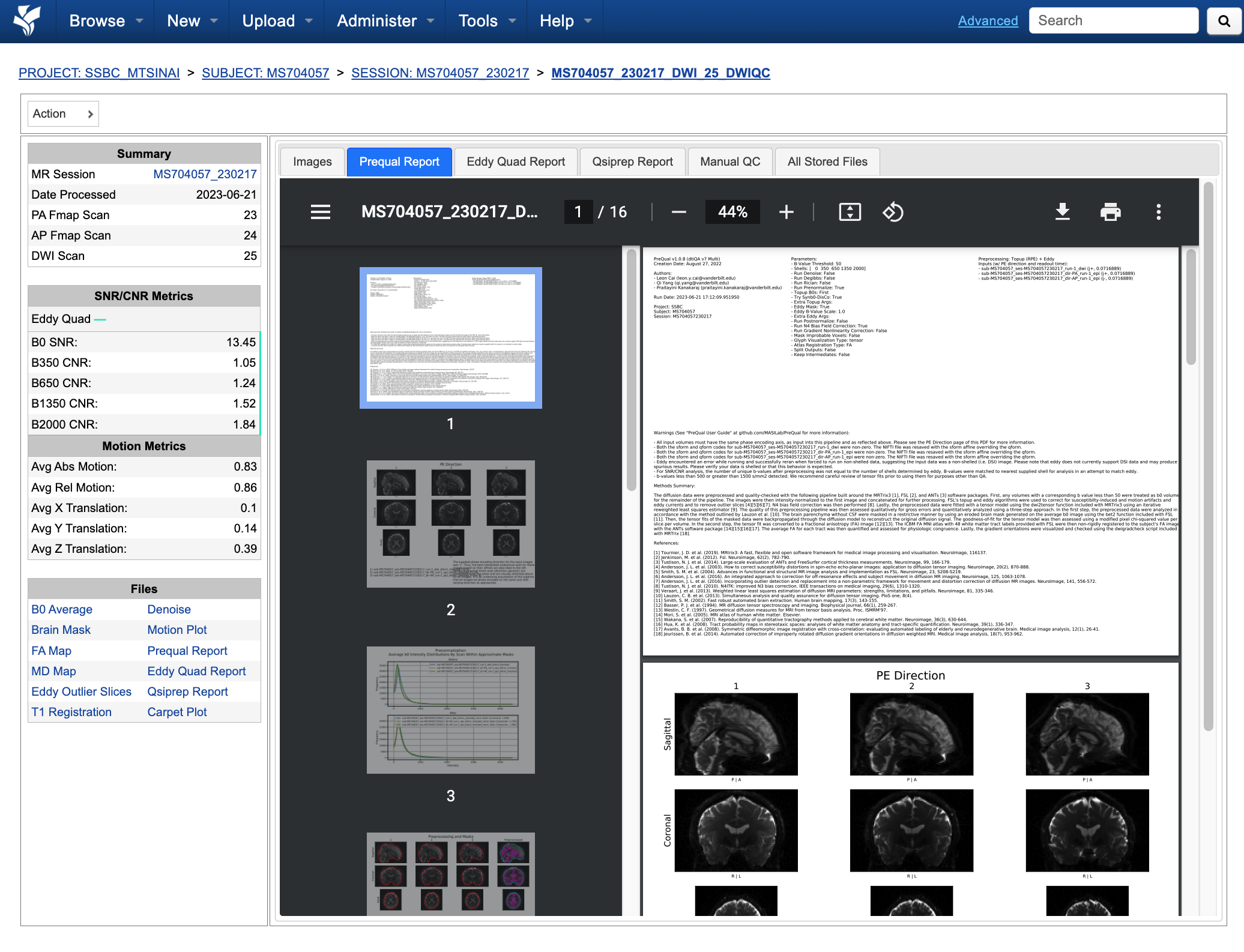Print the PDF document
This screenshot has width=1244, height=952.
pyautogui.click(x=1110, y=212)
